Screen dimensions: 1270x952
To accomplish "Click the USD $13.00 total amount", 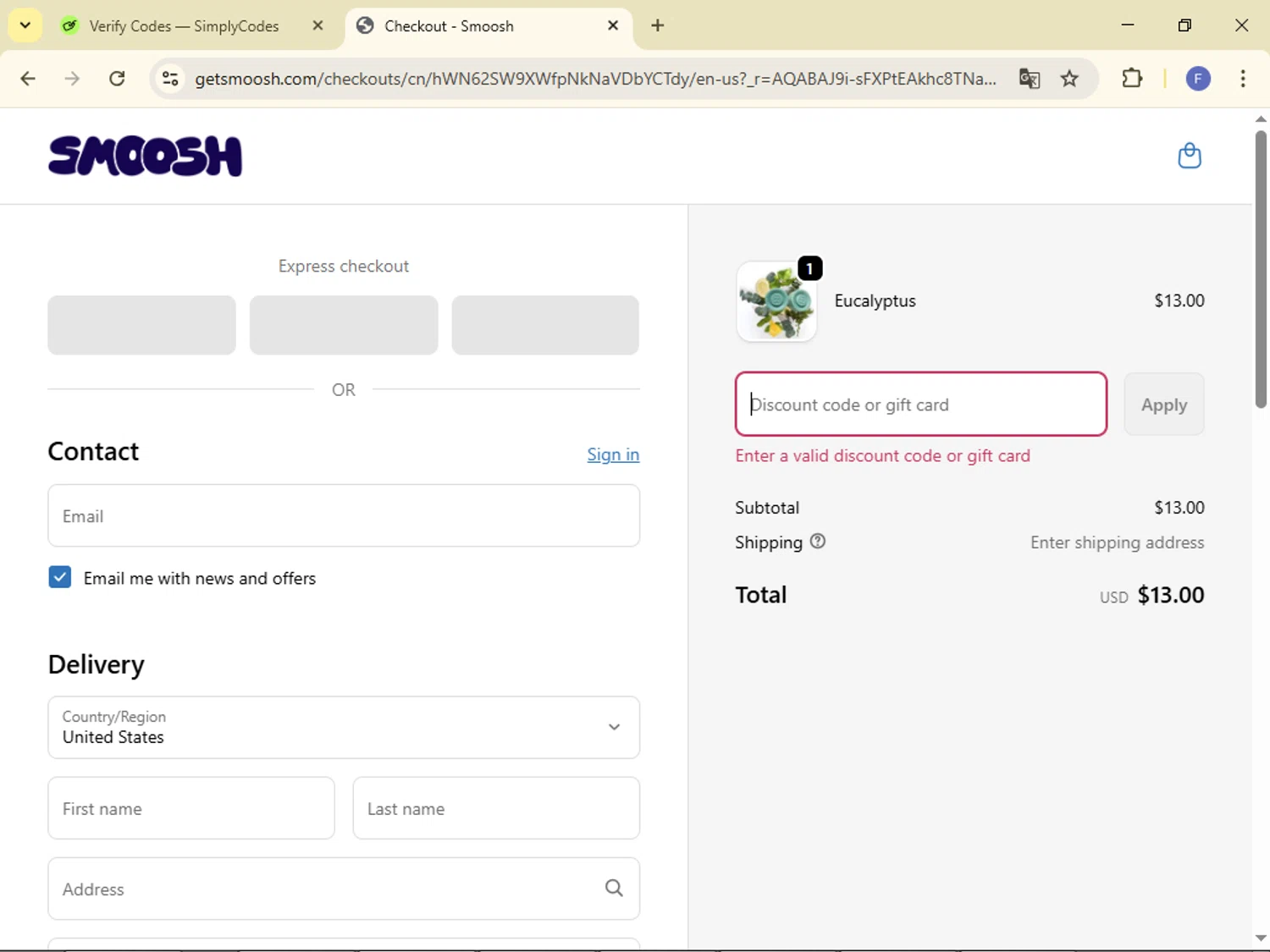I will click(1151, 595).
